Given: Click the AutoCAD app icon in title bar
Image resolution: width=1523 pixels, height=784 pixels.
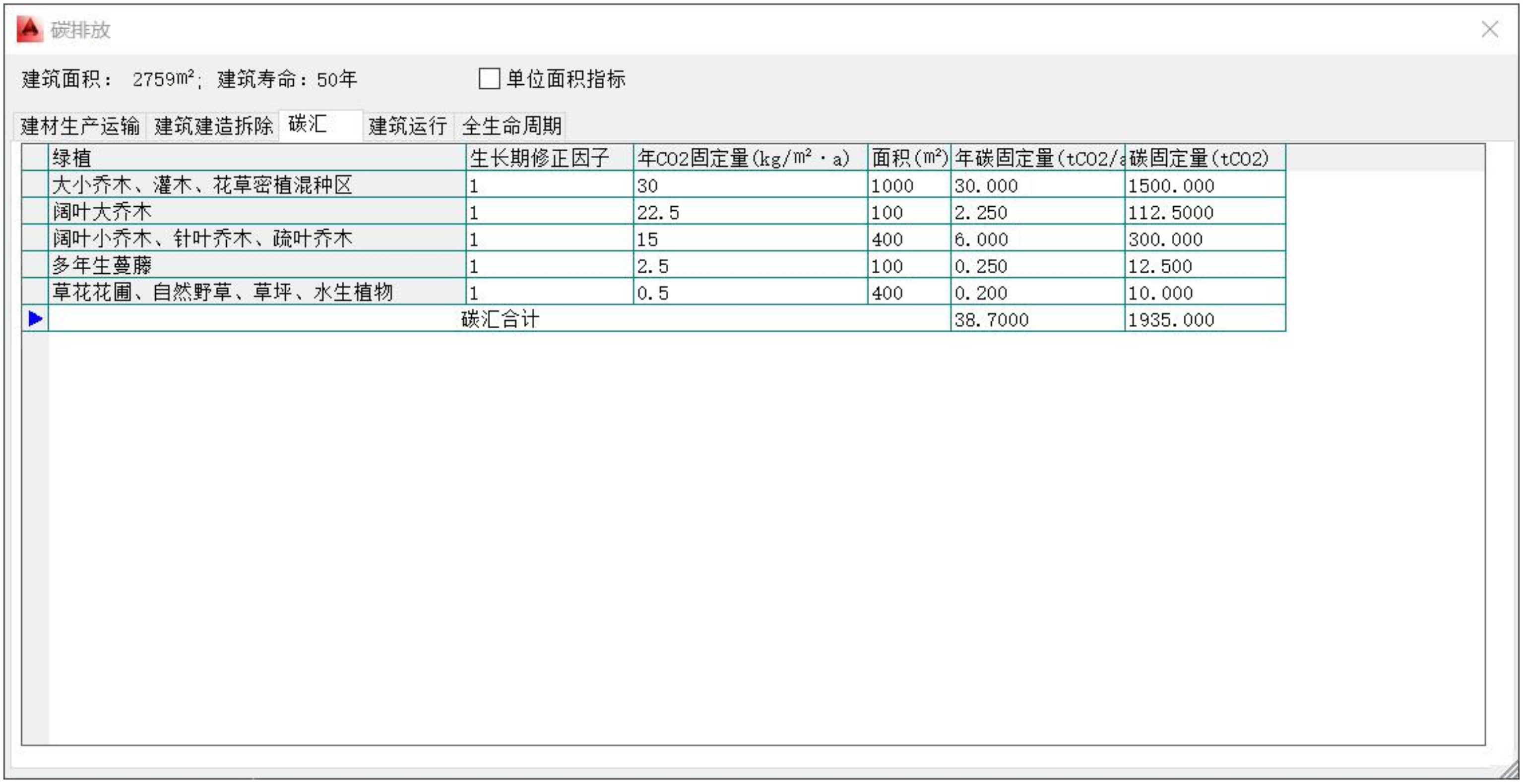Looking at the screenshot, I should pos(30,30).
